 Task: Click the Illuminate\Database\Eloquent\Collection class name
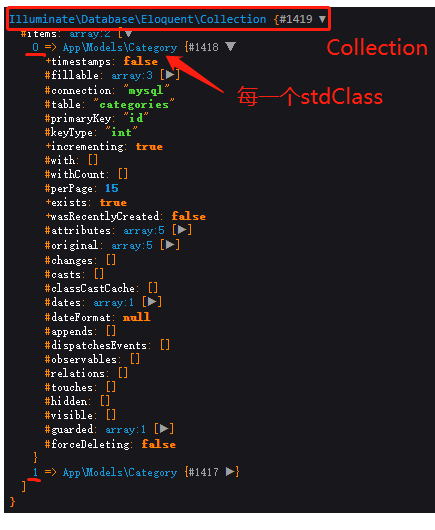(138, 19)
